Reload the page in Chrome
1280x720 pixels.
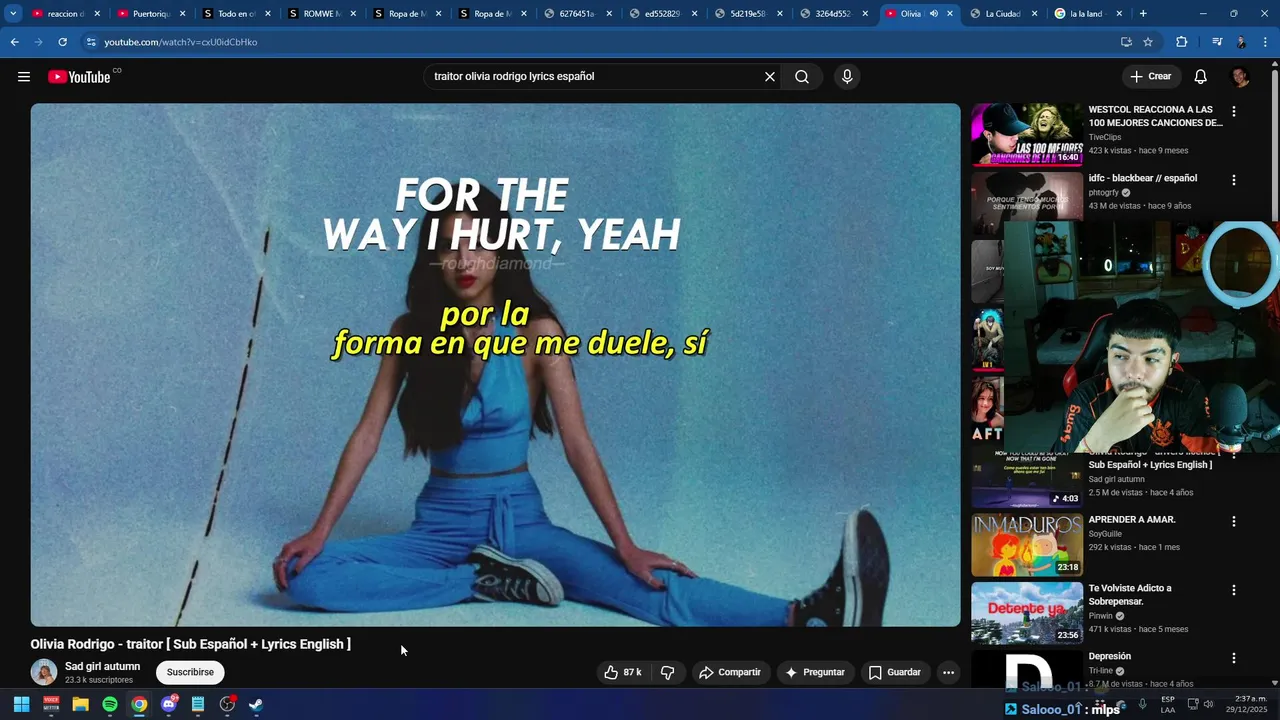(x=62, y=42)
